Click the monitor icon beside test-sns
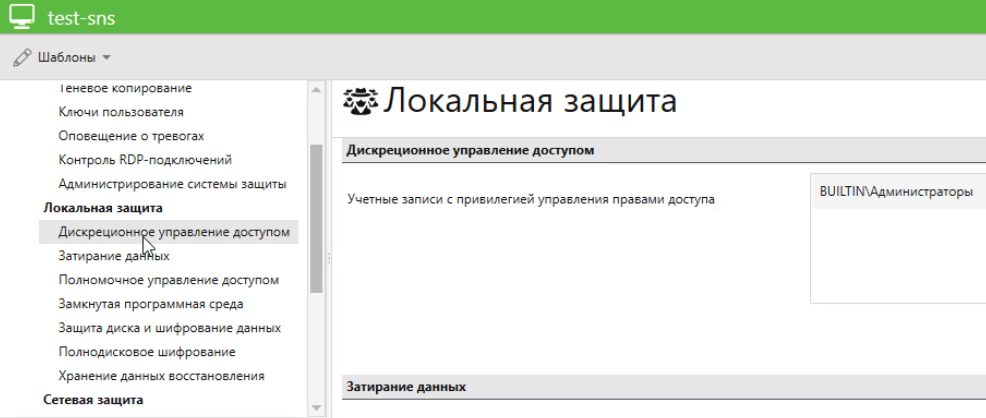The width and height of the screenshot is (986, 418). [x=22, y=17]
